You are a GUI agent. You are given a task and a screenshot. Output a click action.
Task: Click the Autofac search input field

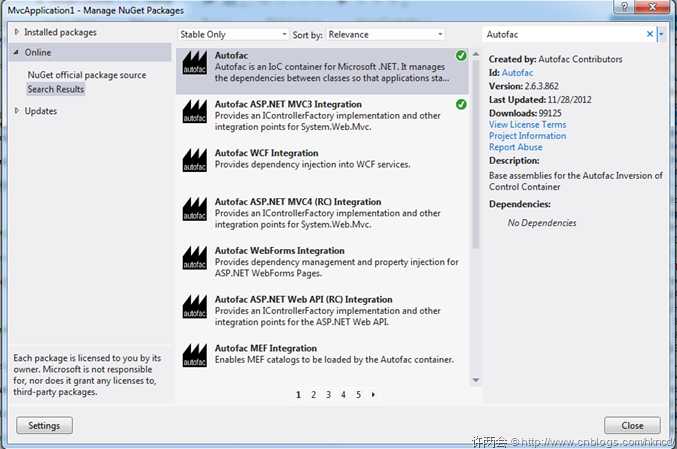point(563,35)
